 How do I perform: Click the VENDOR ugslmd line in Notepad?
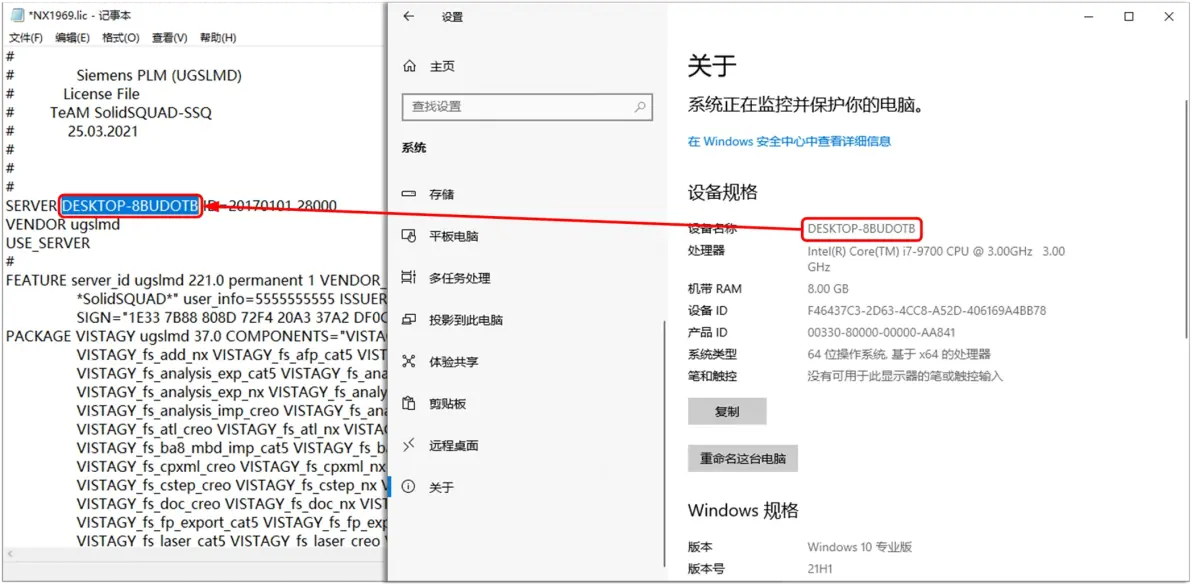pos(62,224)
